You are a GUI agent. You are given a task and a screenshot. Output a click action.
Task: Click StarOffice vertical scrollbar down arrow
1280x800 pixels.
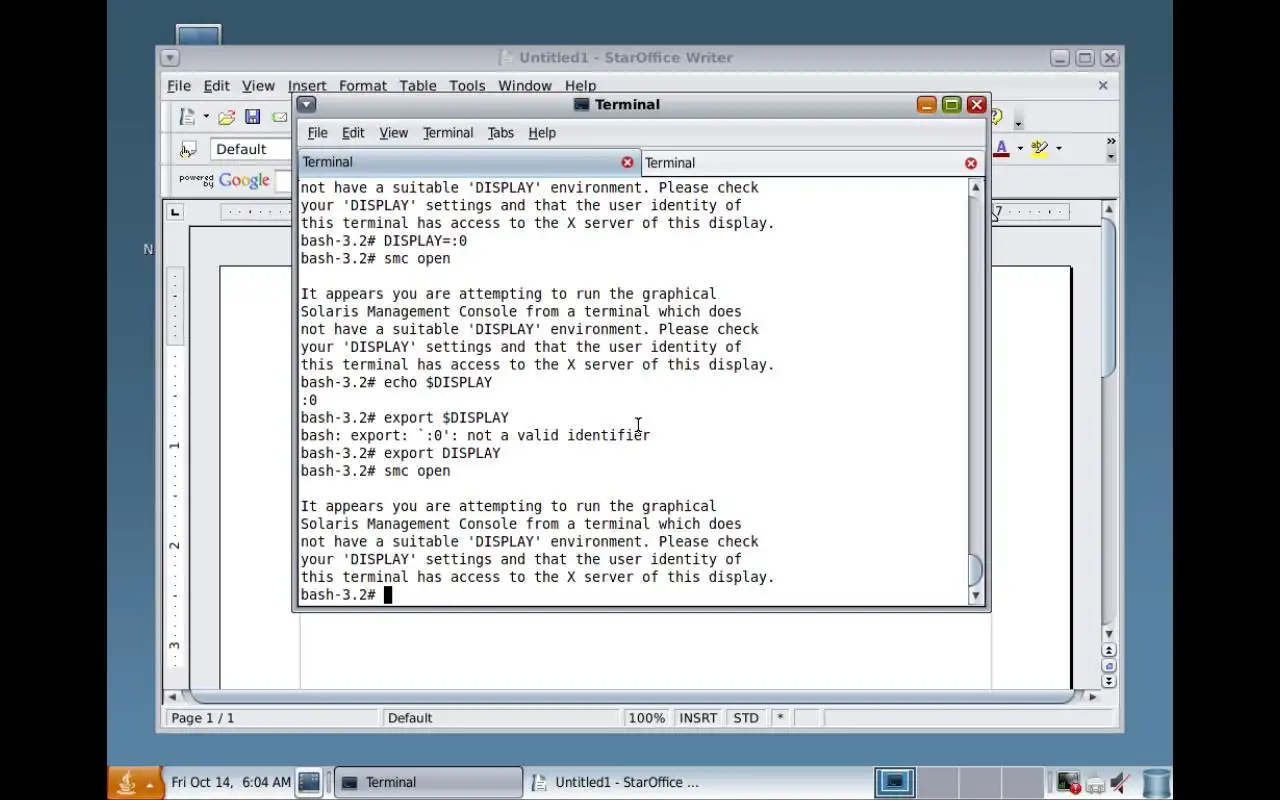pyautogui.click(x=1108, y=634)
